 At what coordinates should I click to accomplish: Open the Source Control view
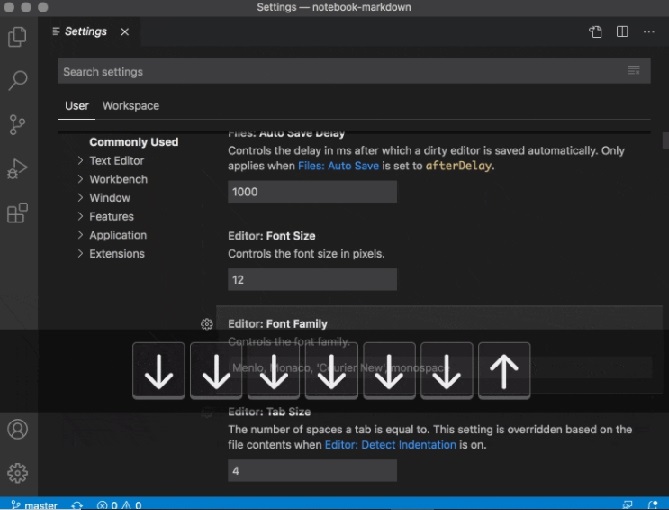click(x=17, y=125)
